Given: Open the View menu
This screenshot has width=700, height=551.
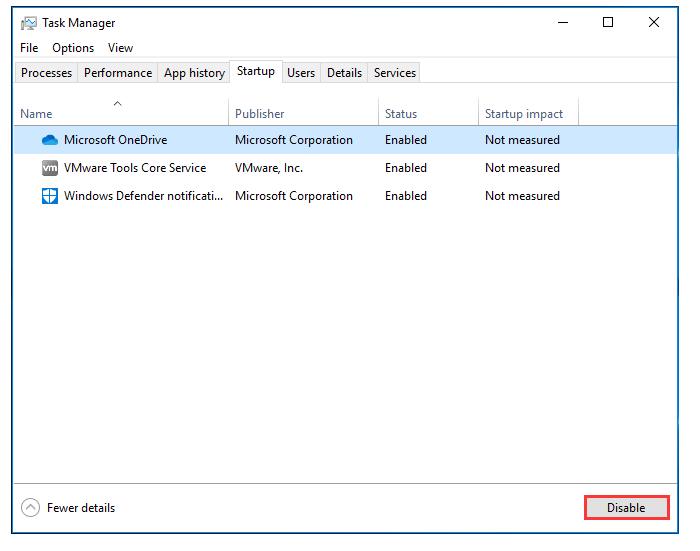Looking at the screenshot, I should click(121, 48).
